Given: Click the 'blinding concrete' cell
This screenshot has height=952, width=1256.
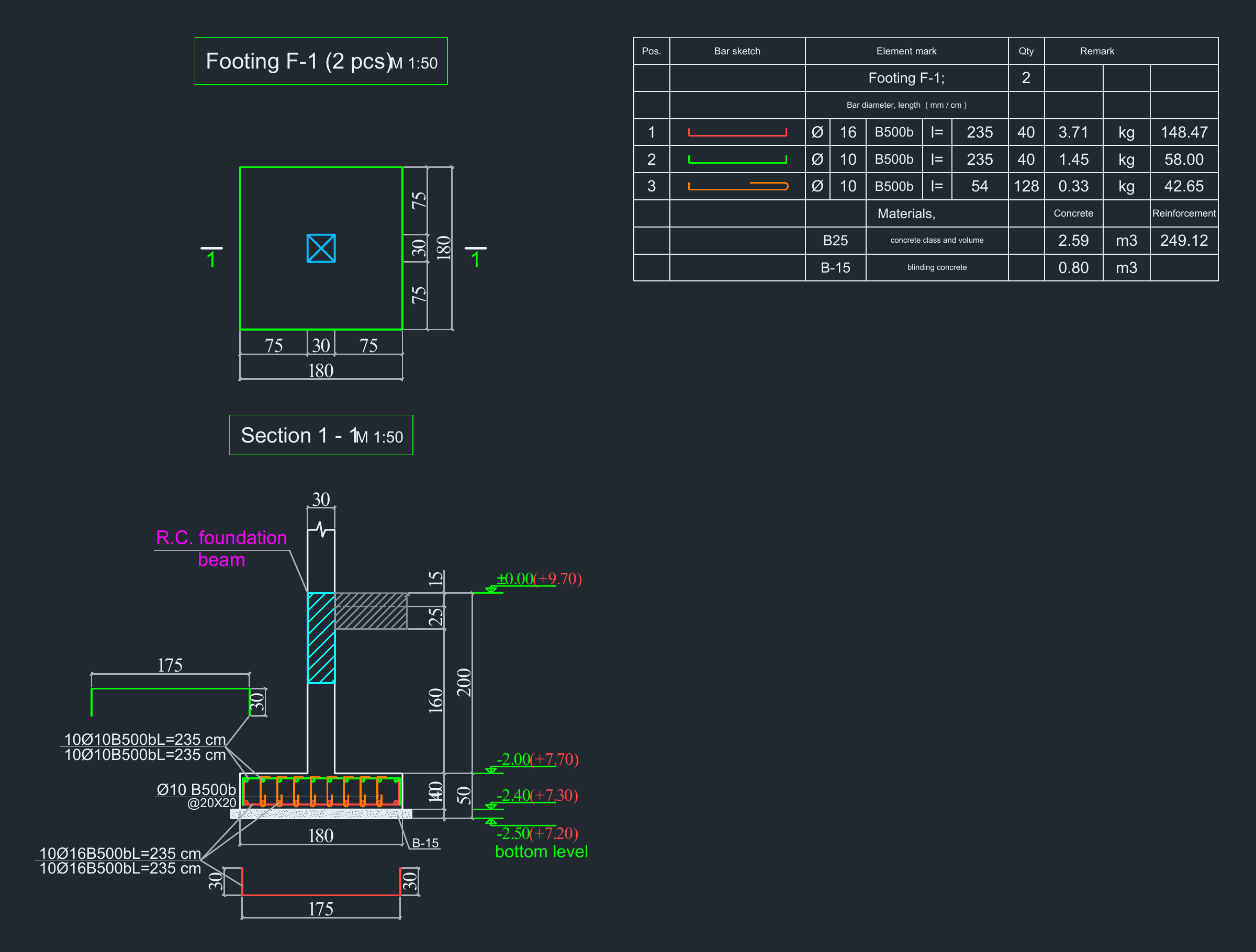Looking at the screenshot, I should 937,267.
